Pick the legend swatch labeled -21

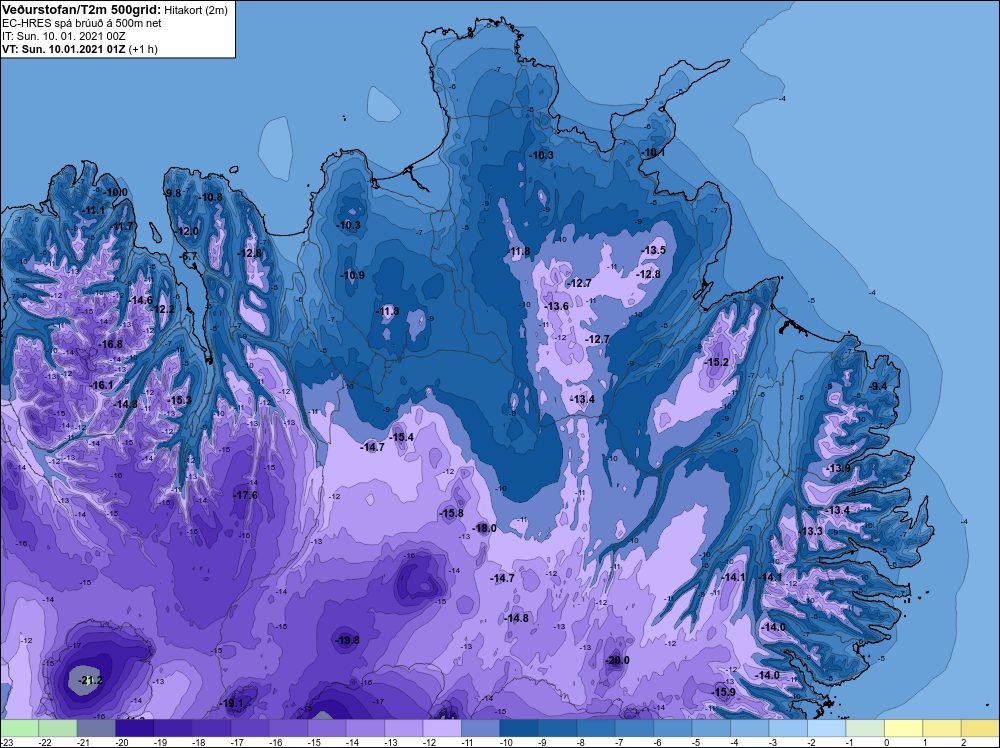point(96,728)
